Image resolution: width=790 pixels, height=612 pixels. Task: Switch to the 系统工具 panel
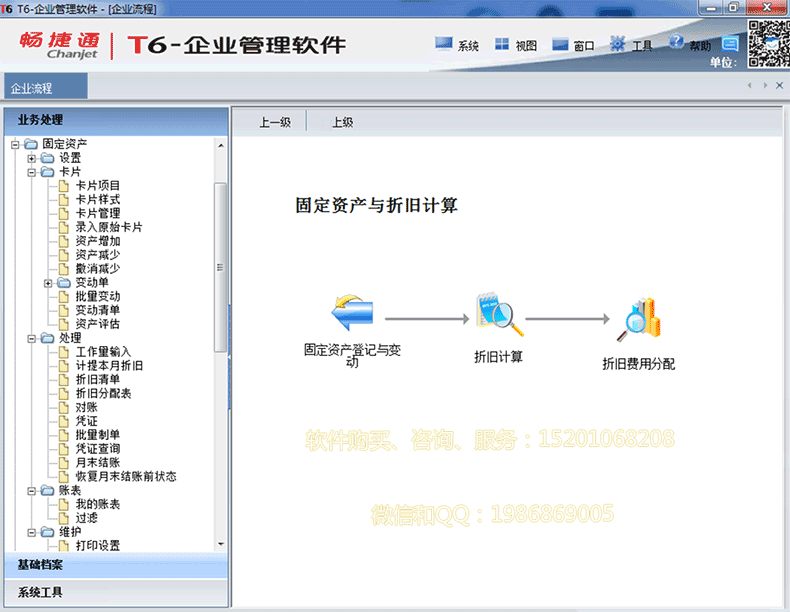click(116, 592)
